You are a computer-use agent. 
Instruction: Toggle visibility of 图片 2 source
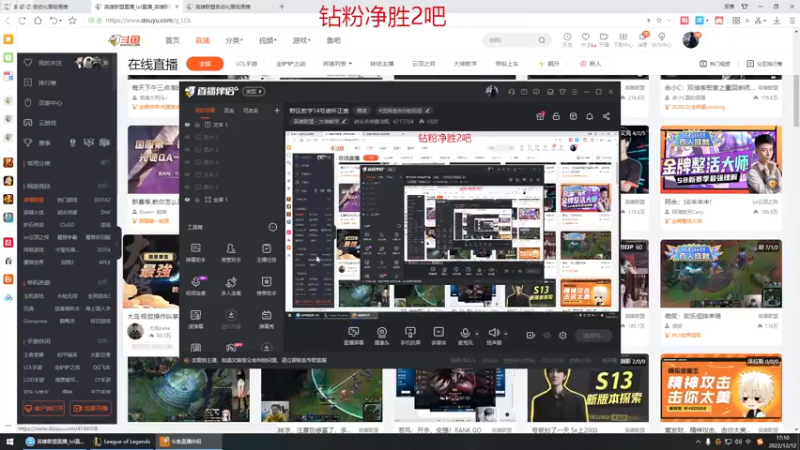(187, 149)
